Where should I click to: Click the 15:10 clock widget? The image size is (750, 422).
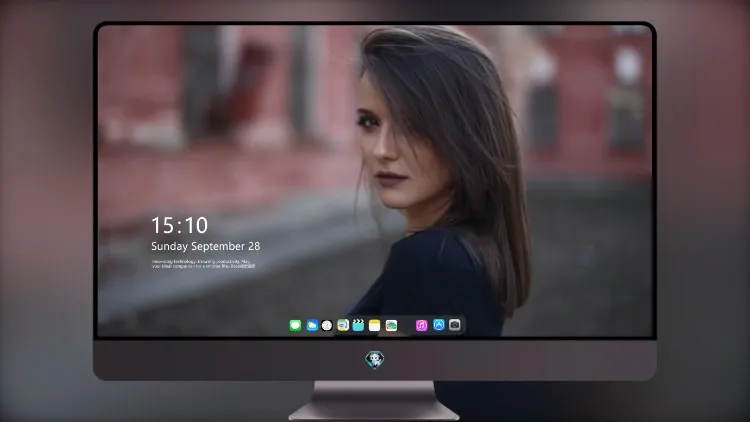tap(179, 225)
